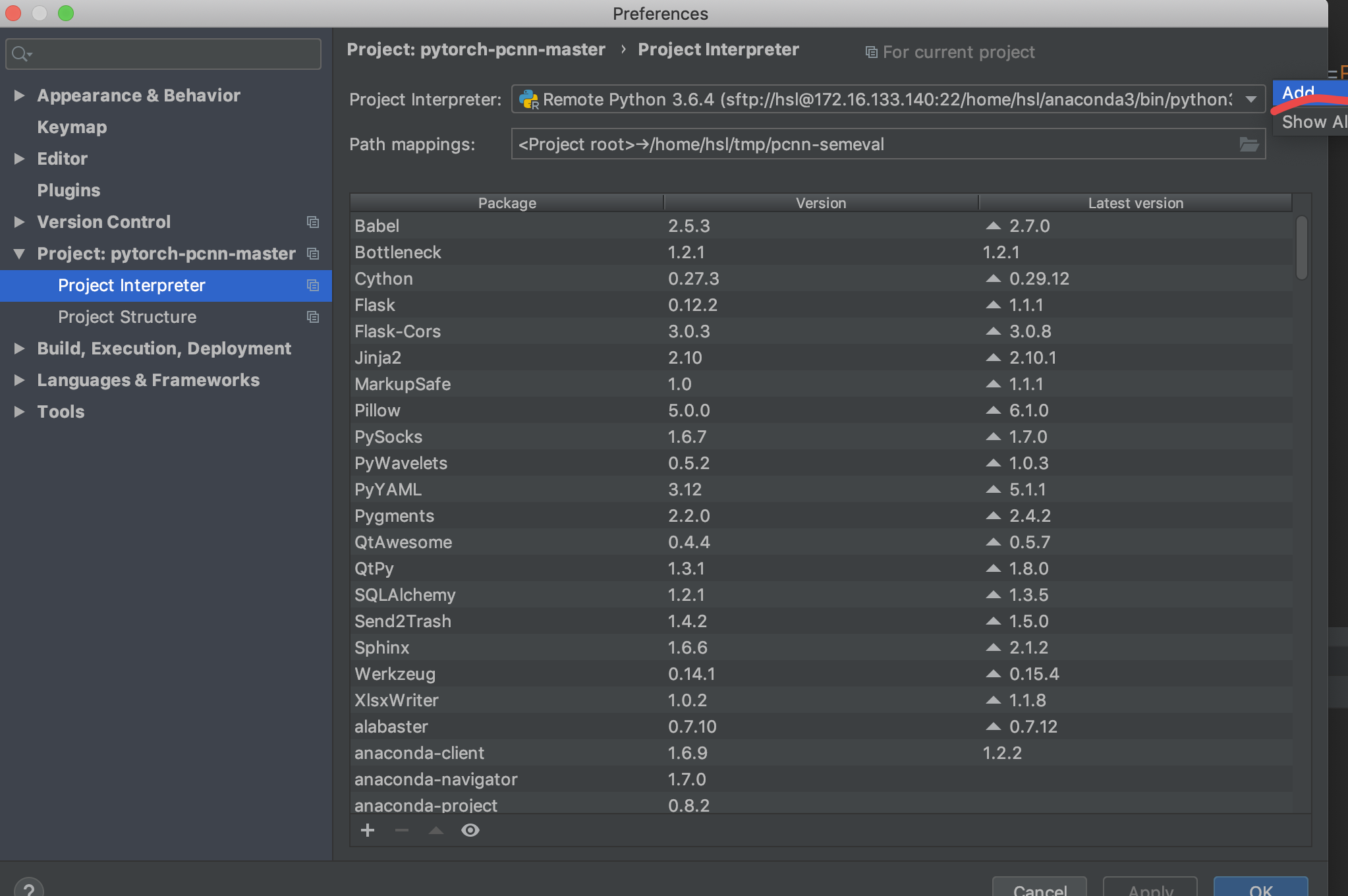This screenshot has height=896, width=1348.
Task: Click the search magnifier icon in settings
Action: click(x=22, y=54)
